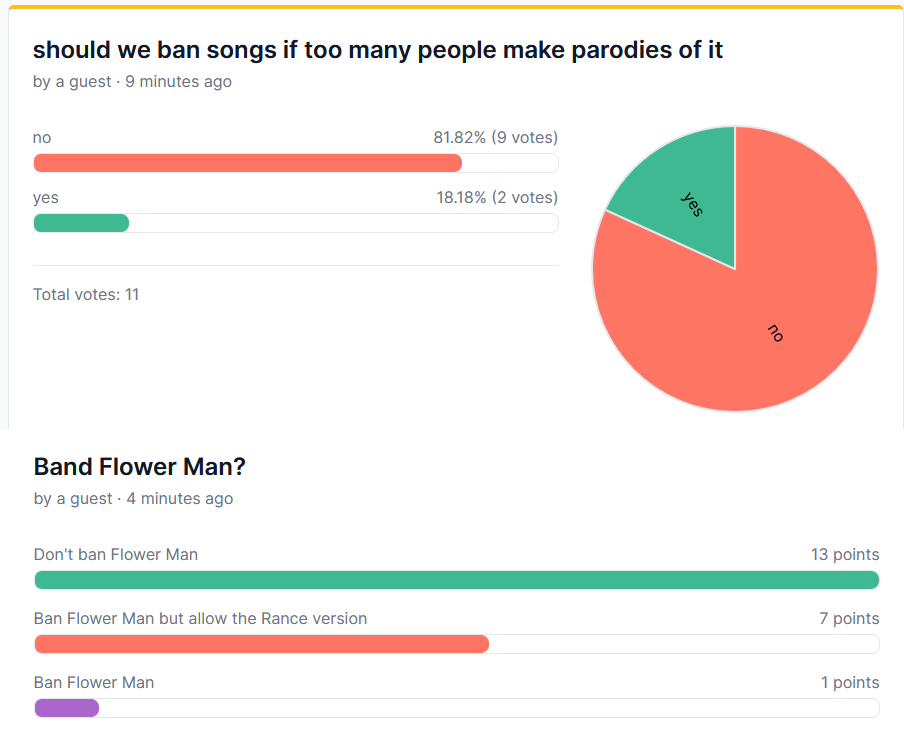Click the green 'Don't ban Flower Man' bar
The width and height of the screenshot is (904, 744).
click(457, 580)
